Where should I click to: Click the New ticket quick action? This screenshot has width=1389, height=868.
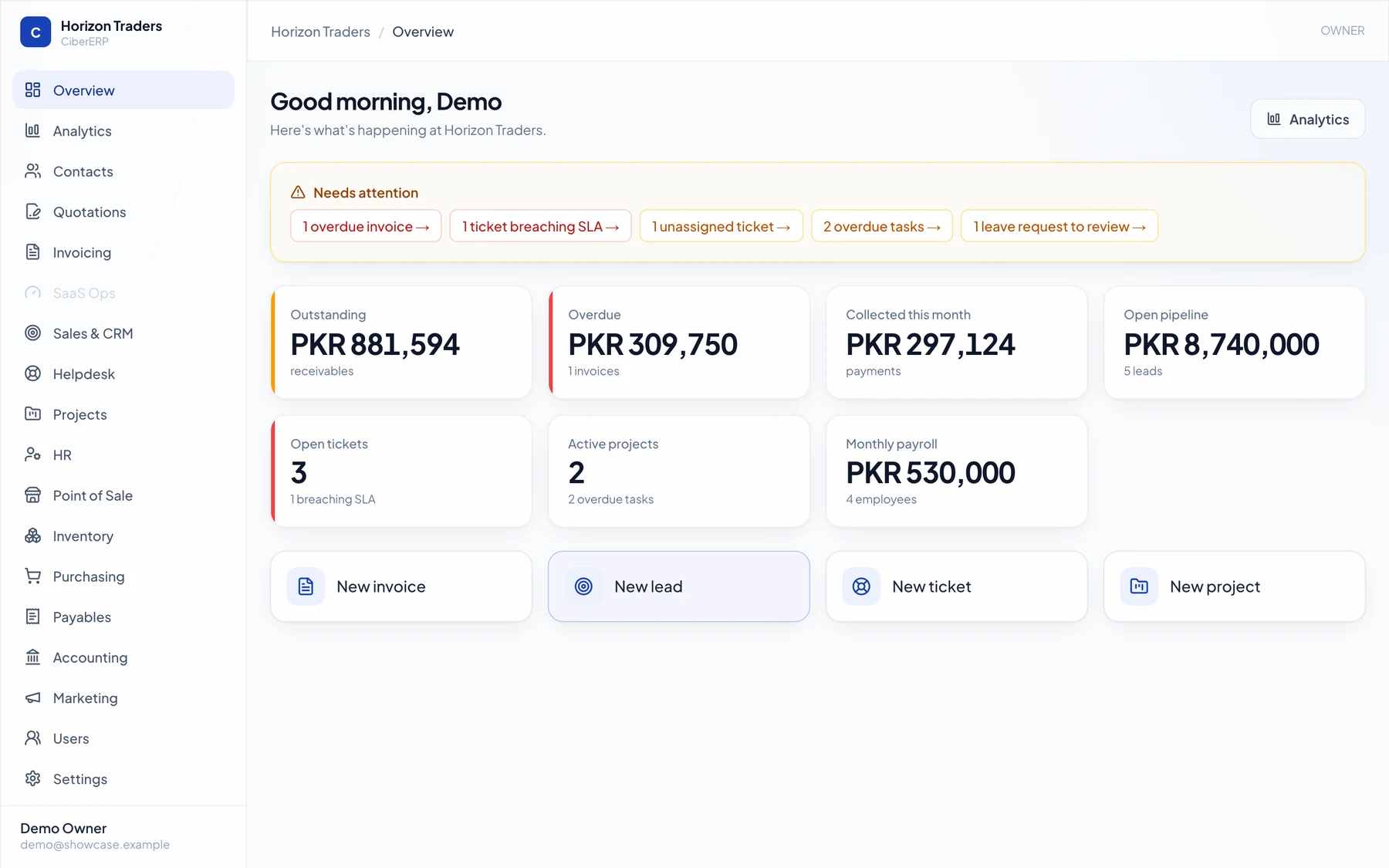tap(957, 586)
